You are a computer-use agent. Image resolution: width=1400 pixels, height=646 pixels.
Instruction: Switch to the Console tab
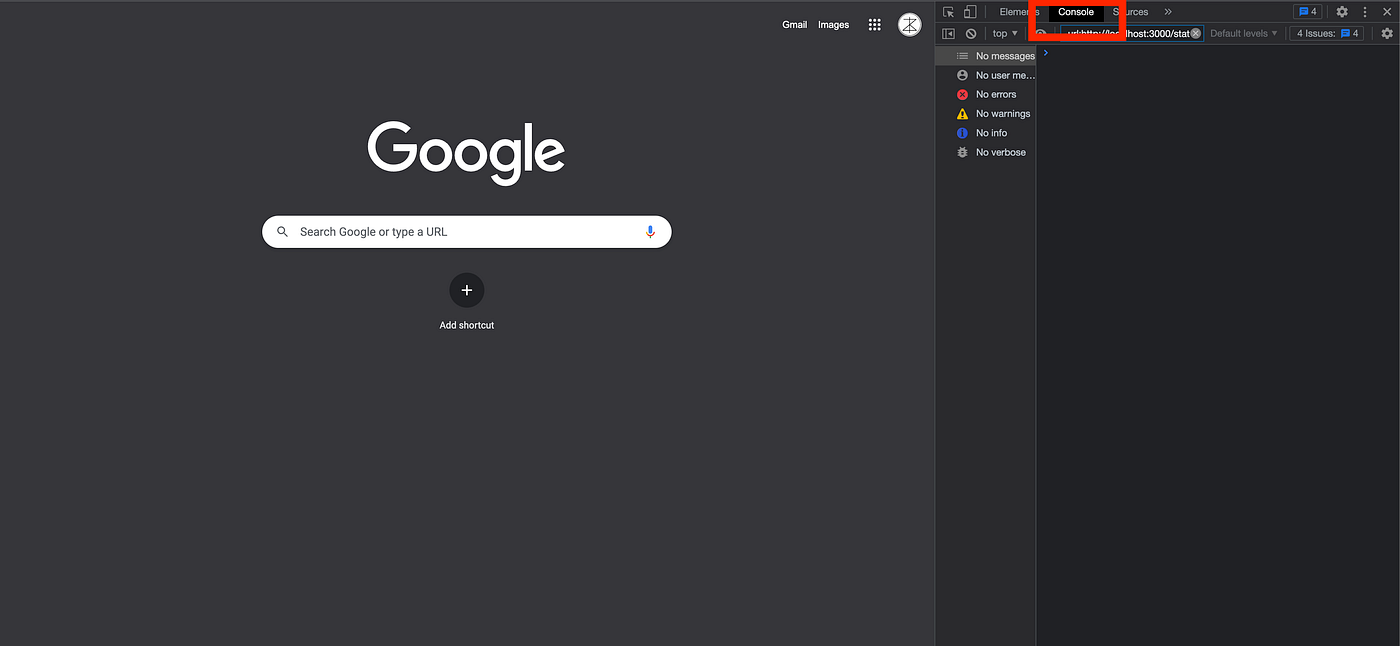pos(1076,12)
